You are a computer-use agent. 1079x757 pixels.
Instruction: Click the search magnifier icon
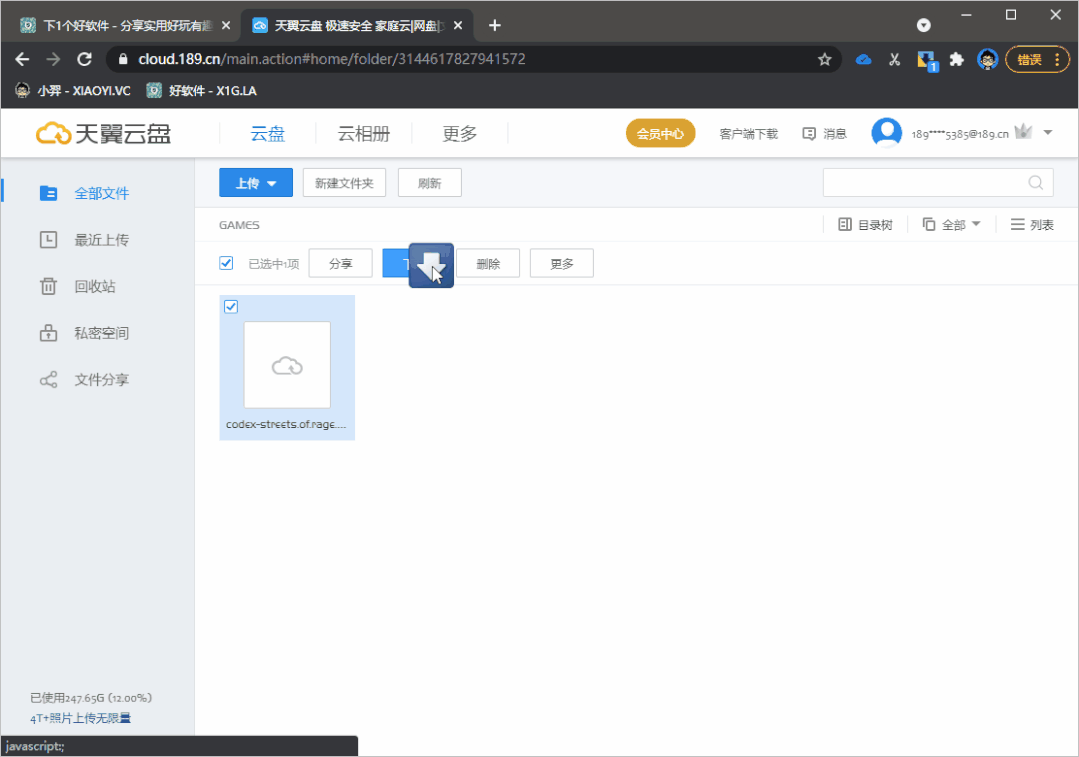1035,182
